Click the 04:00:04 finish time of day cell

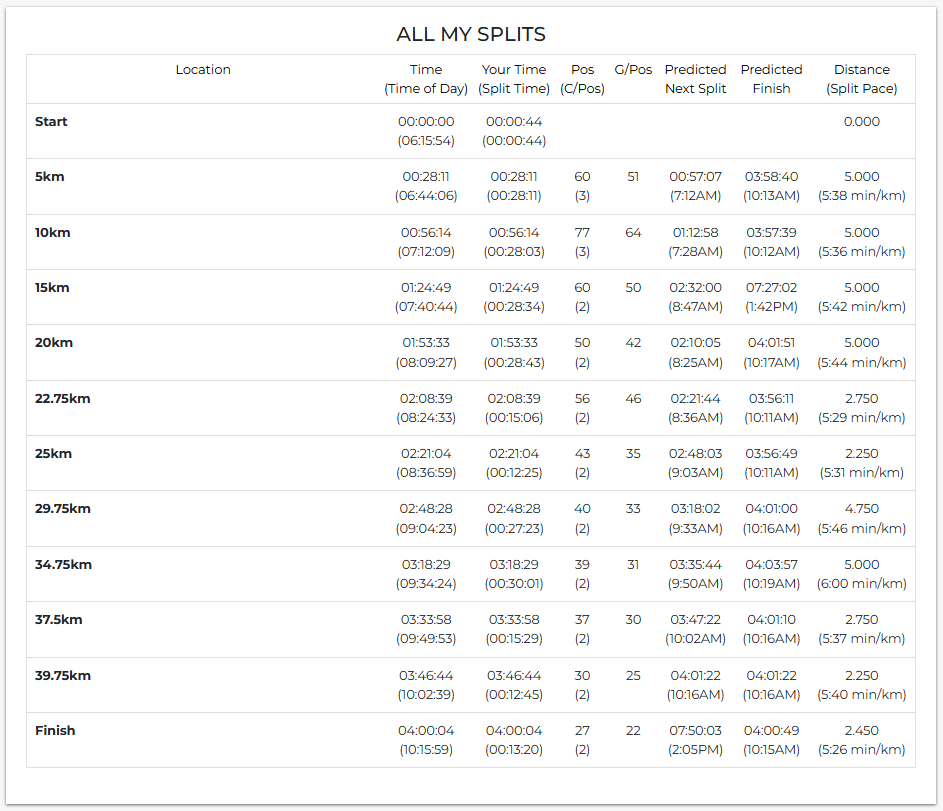pyautogui.click(x=426, y=731)
